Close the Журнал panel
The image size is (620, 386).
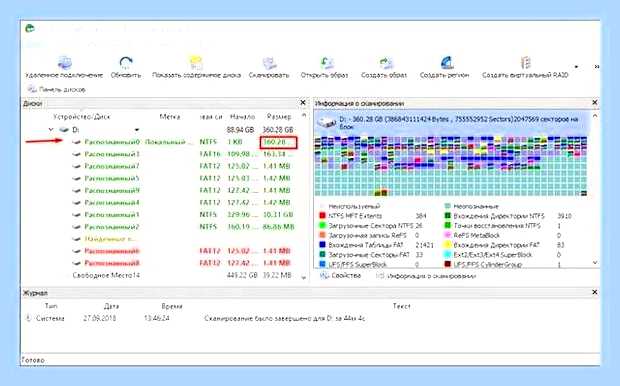(x=595, y=292)
